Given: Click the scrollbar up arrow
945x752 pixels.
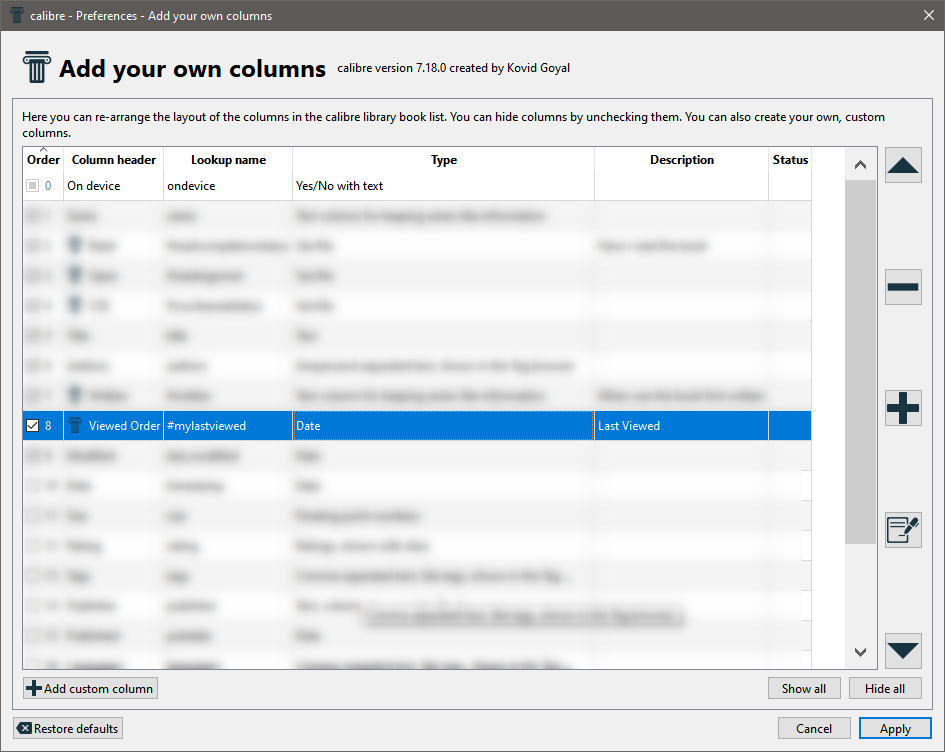Looking at the screenshot, I should point(861,164).
